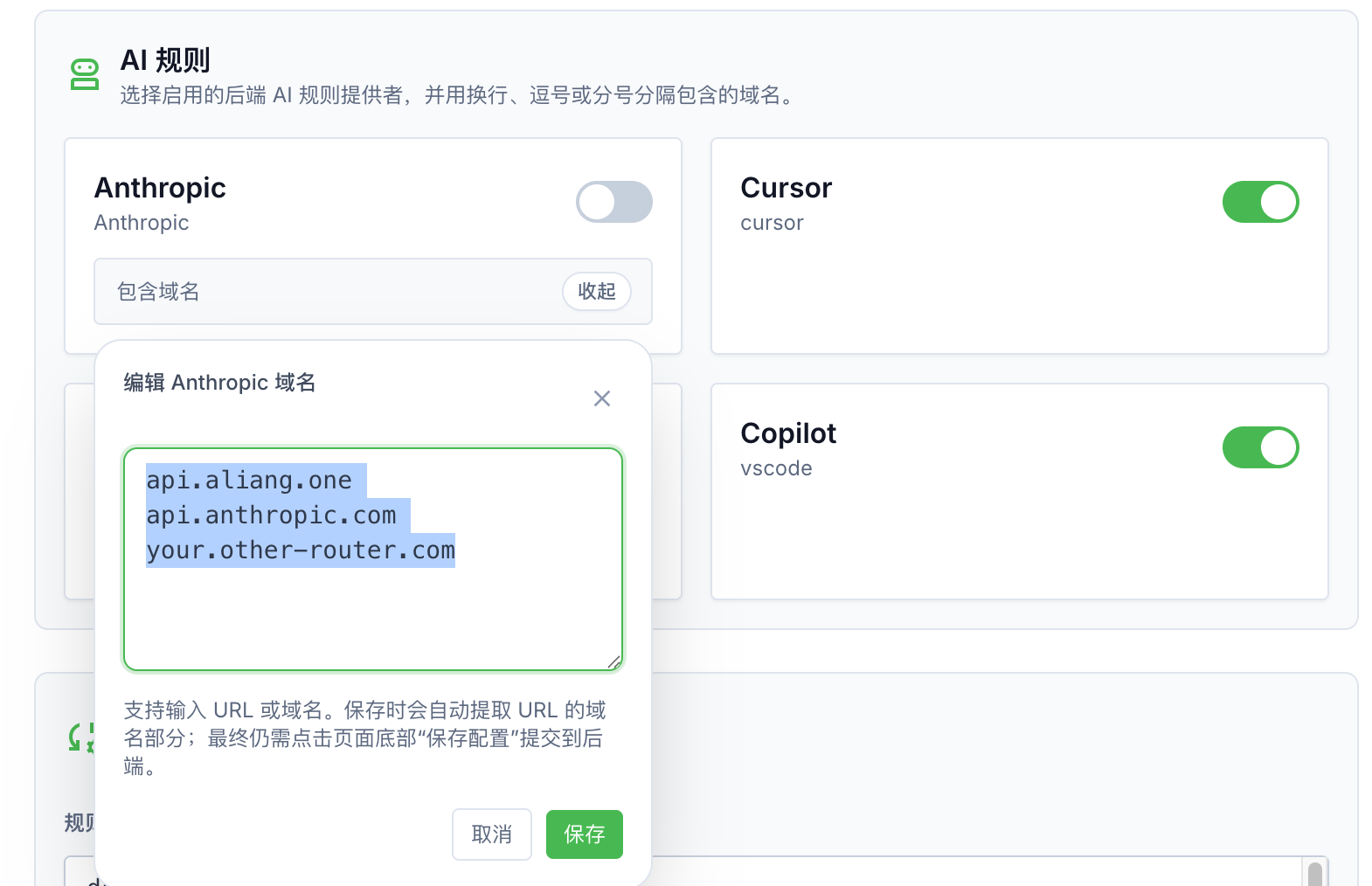Click the AI 规则 section heading
Screen dimensions: 1372x886
pyautogui.click(x=165, y=60)
